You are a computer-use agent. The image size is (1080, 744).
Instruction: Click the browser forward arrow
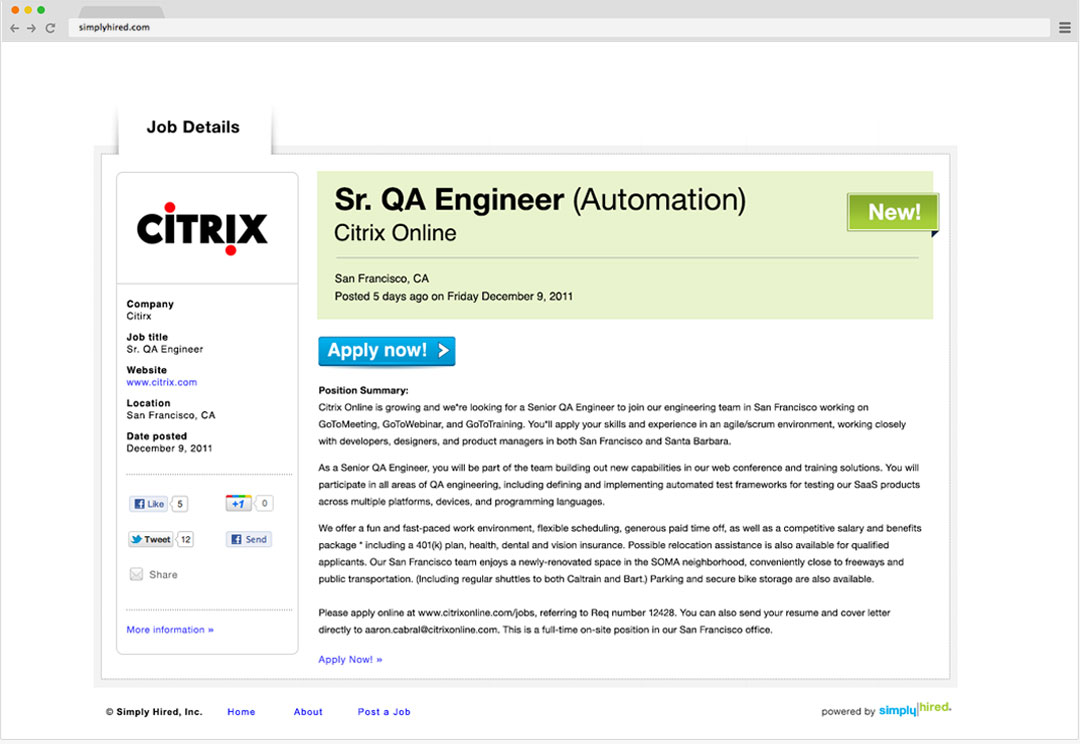tap(32, 28)
